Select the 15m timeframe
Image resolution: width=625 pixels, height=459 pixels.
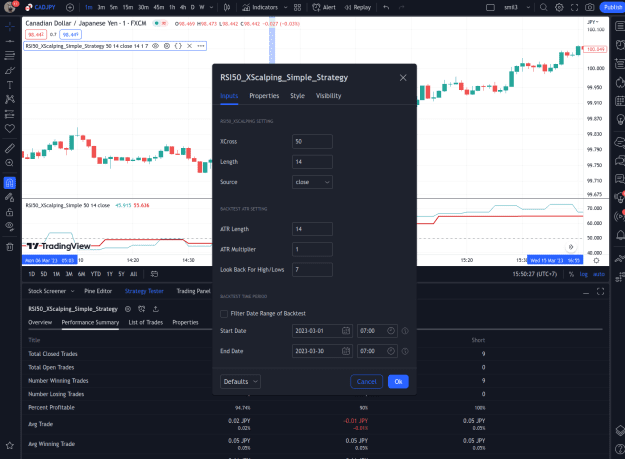pyautogui.click(x=128, y=7)
